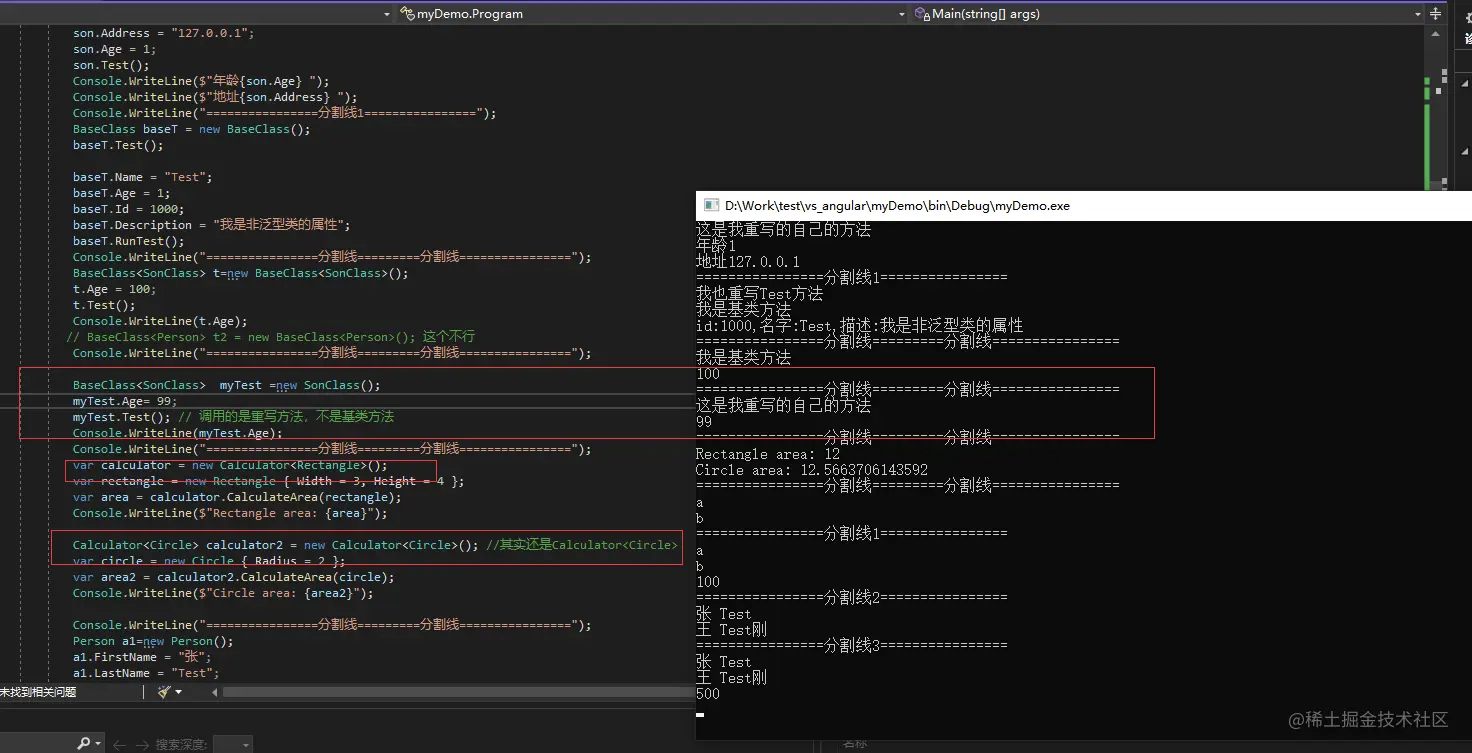Viewport: 1472px width, 753px height.
Task: Click code line son.Address = "127.0.0.1";
Action: pyautogui.click(x=164, y=33)
